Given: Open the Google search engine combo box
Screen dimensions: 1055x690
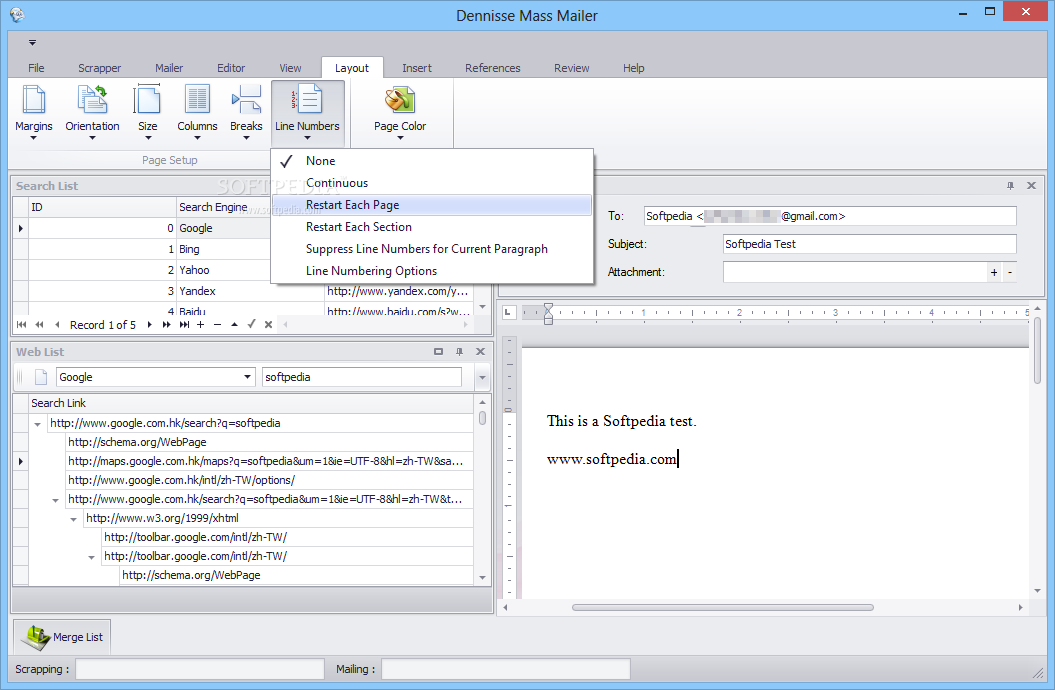Looking at the screenshot, I should [155, 377].
